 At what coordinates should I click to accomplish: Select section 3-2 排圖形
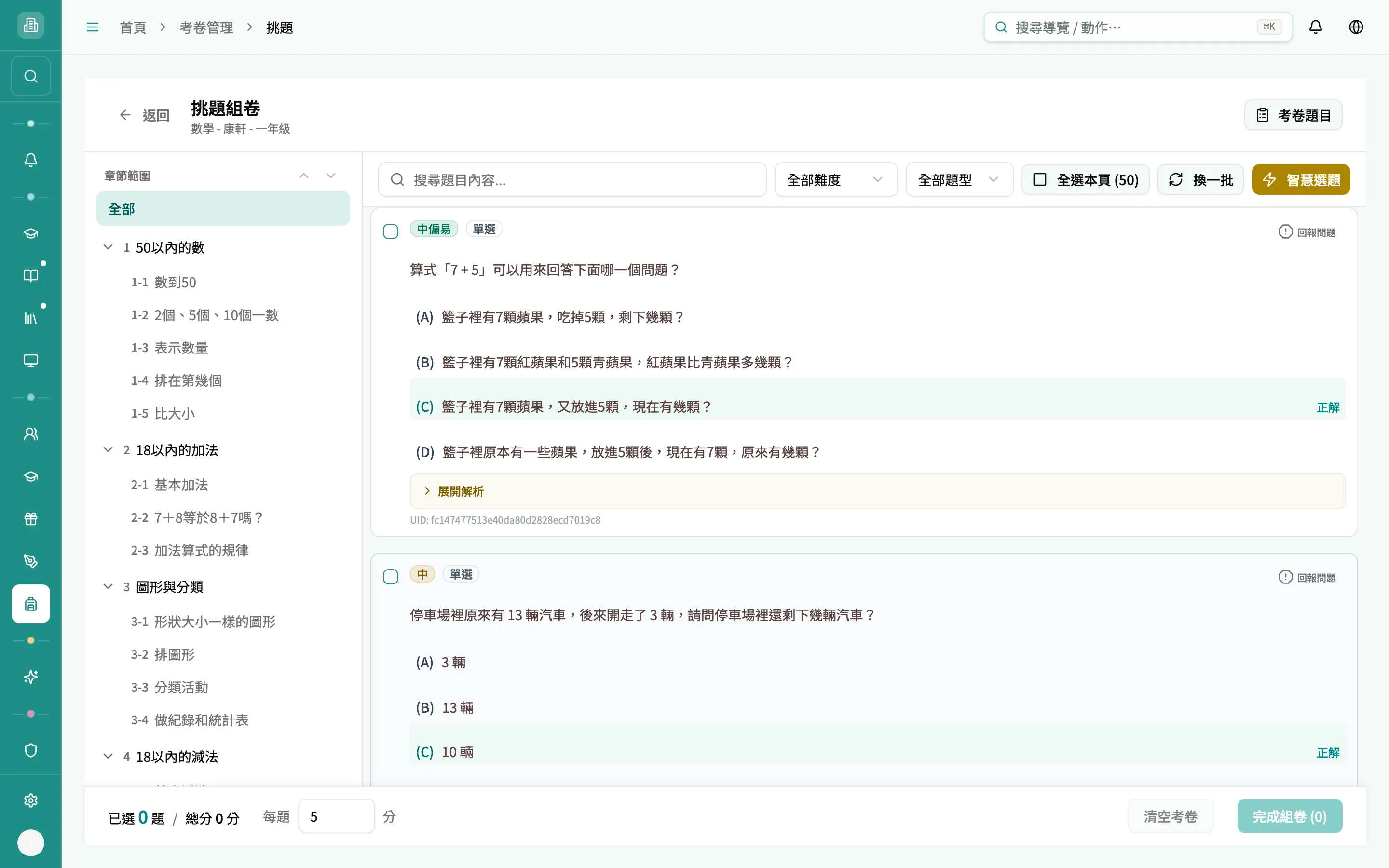tap(163, 654)
